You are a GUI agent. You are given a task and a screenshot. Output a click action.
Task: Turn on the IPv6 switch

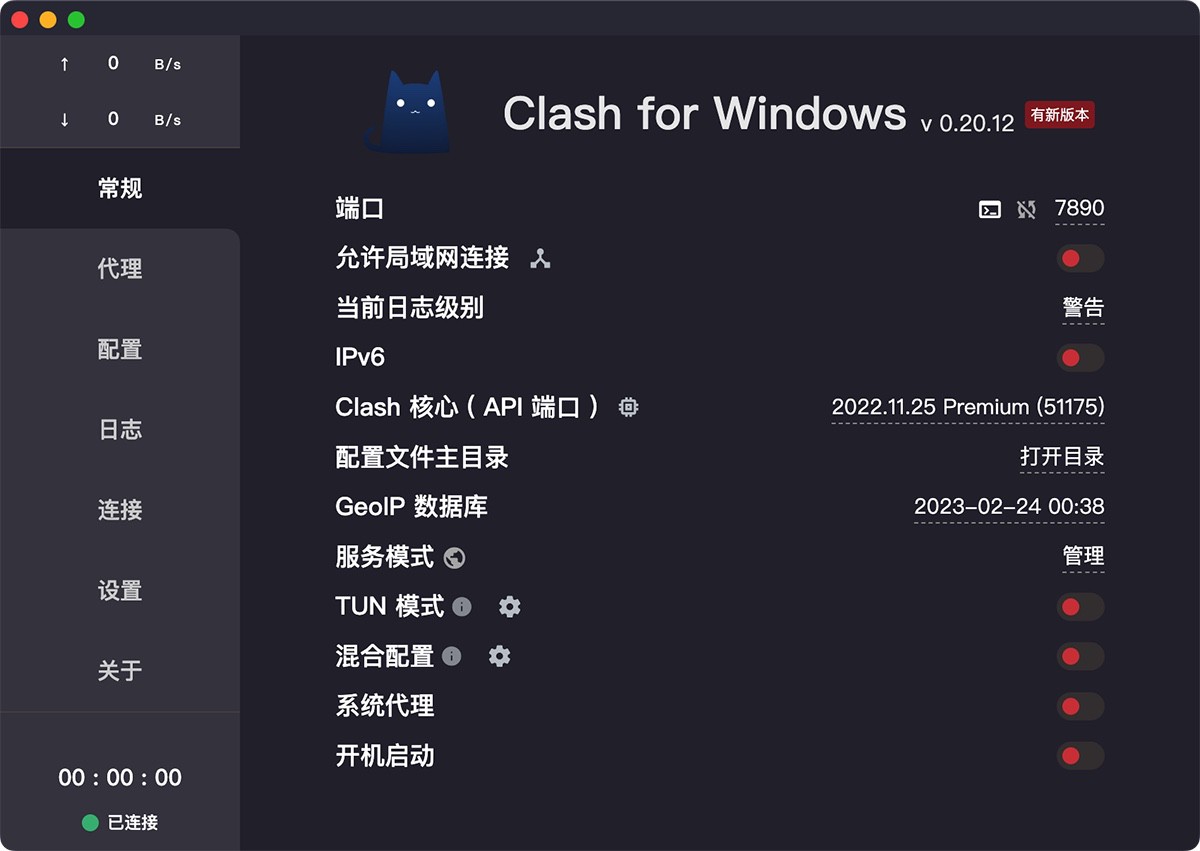(x=1080, y=358)
